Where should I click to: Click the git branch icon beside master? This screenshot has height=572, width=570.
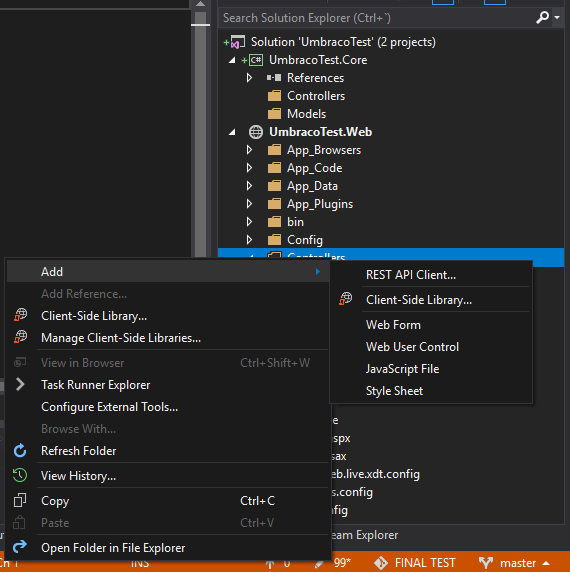click(x=486, y=563)
